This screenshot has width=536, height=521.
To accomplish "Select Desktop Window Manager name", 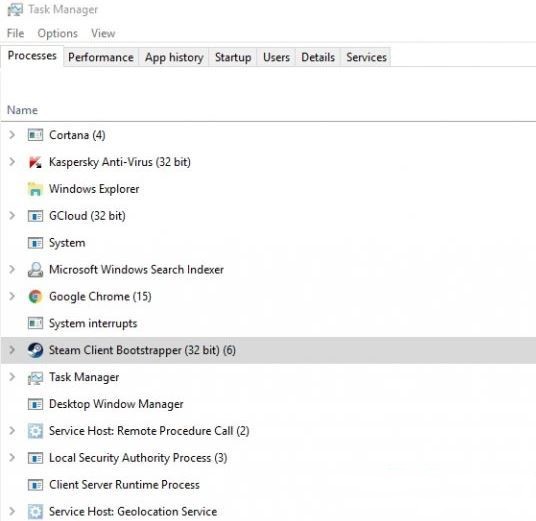I will (x=116, y=404).
